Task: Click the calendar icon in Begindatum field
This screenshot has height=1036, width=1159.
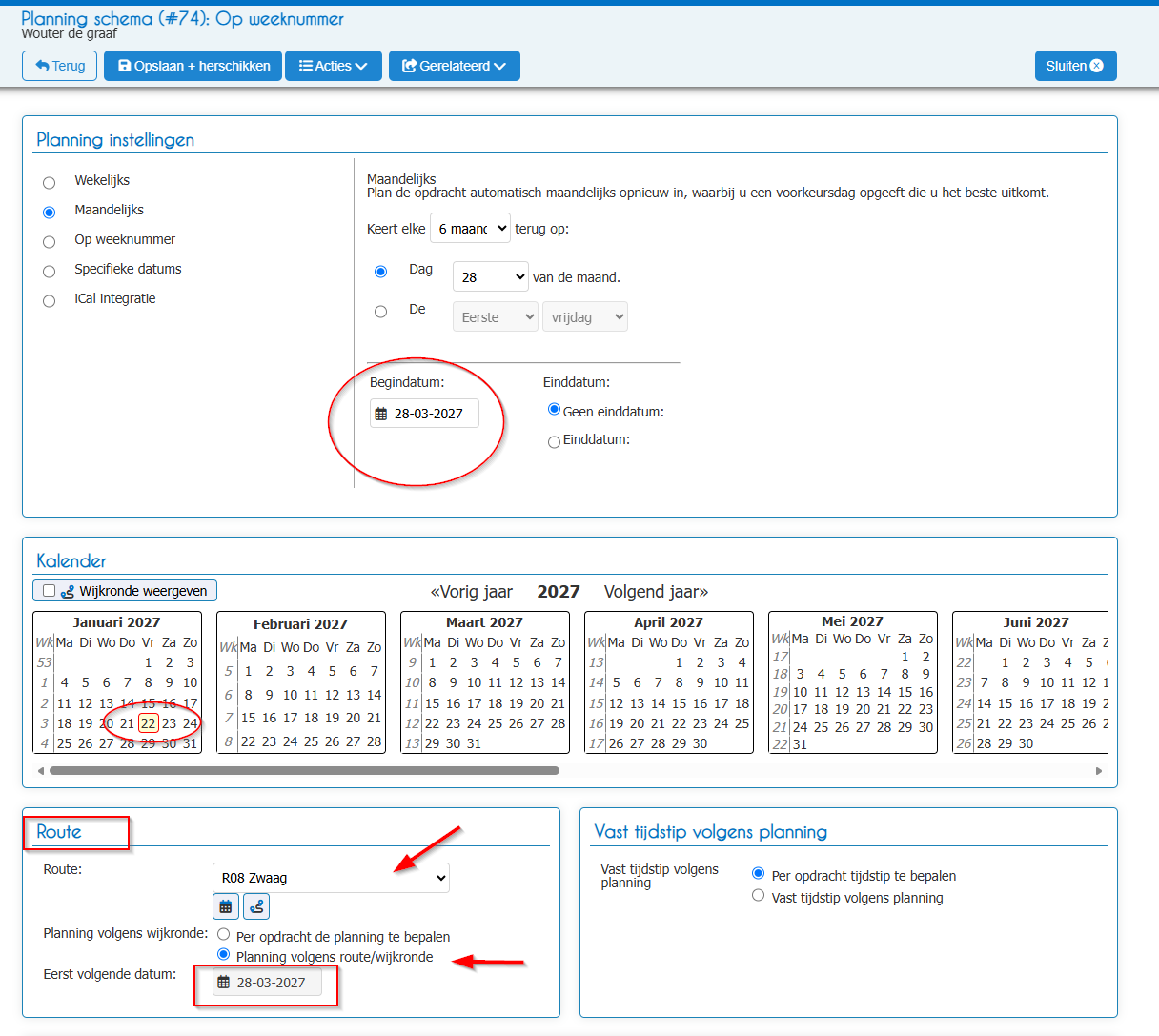Action: [x=381, y=414]
